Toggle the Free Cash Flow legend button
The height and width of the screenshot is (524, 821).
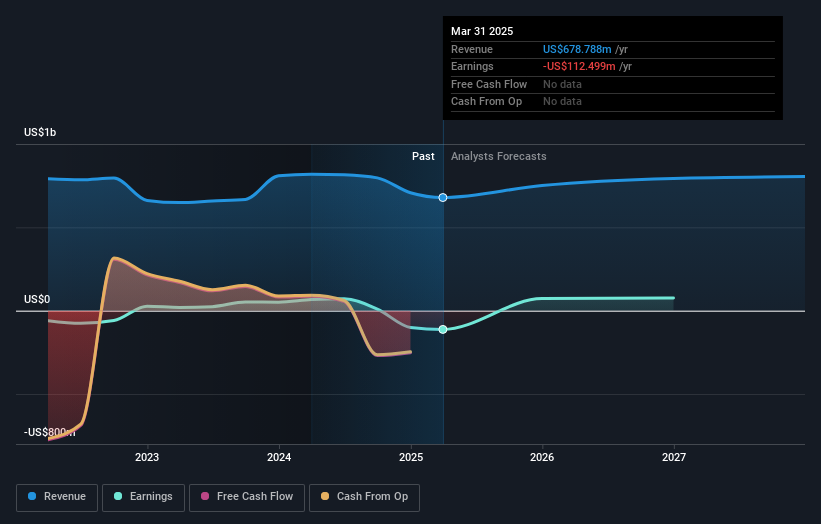click(x=247, y=497)
